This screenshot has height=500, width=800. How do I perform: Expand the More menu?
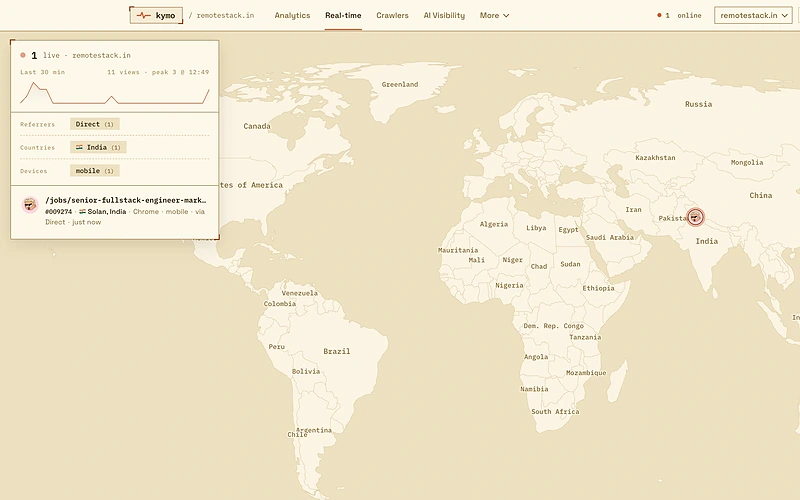(494, 15)
